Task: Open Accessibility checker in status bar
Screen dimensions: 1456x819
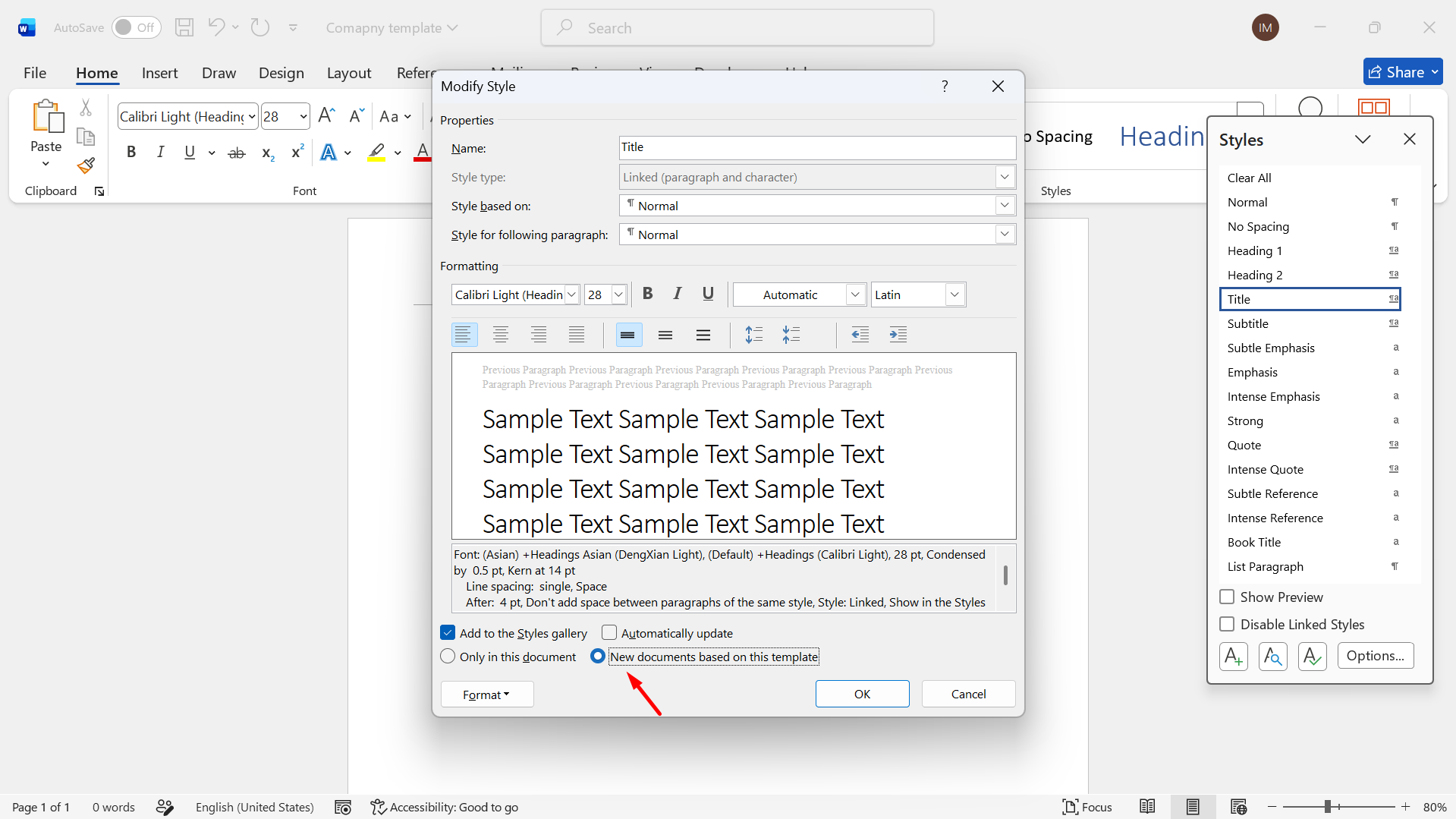Action: [x=445, y=807]
